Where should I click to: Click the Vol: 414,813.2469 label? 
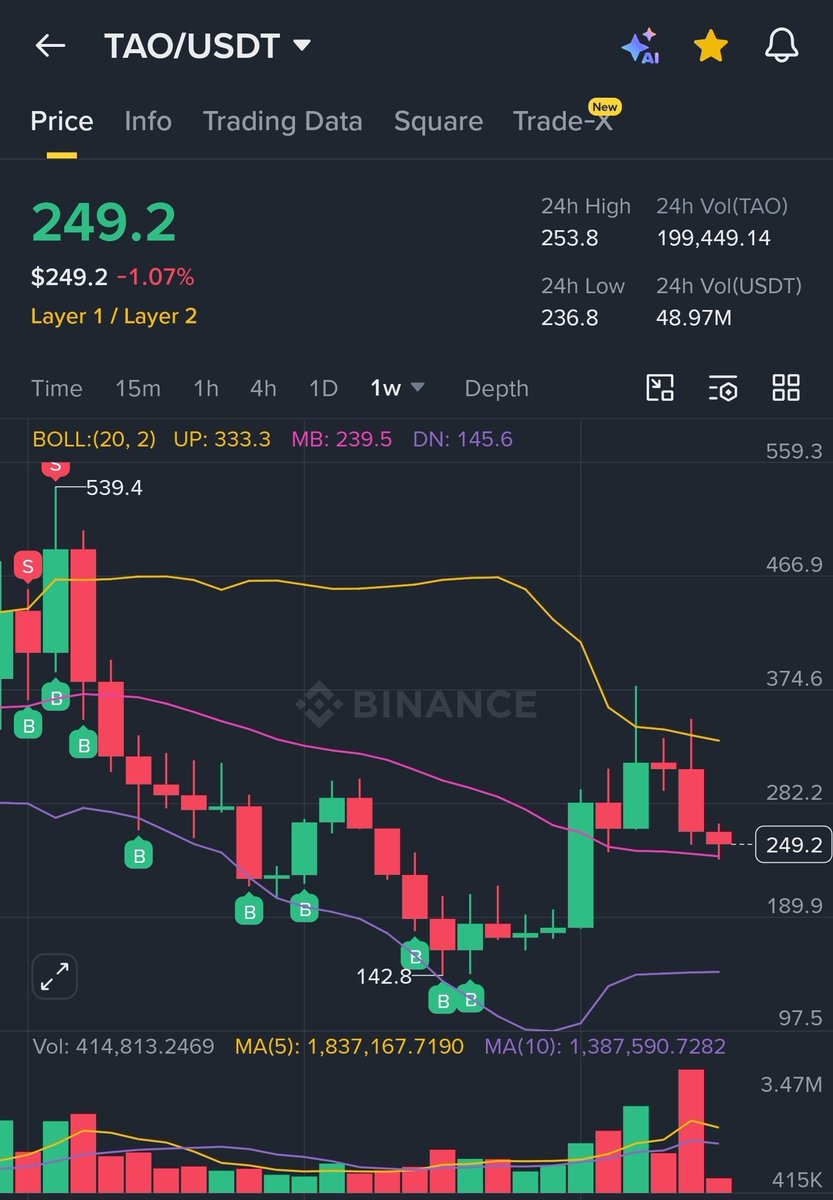tap(124, 1047)
